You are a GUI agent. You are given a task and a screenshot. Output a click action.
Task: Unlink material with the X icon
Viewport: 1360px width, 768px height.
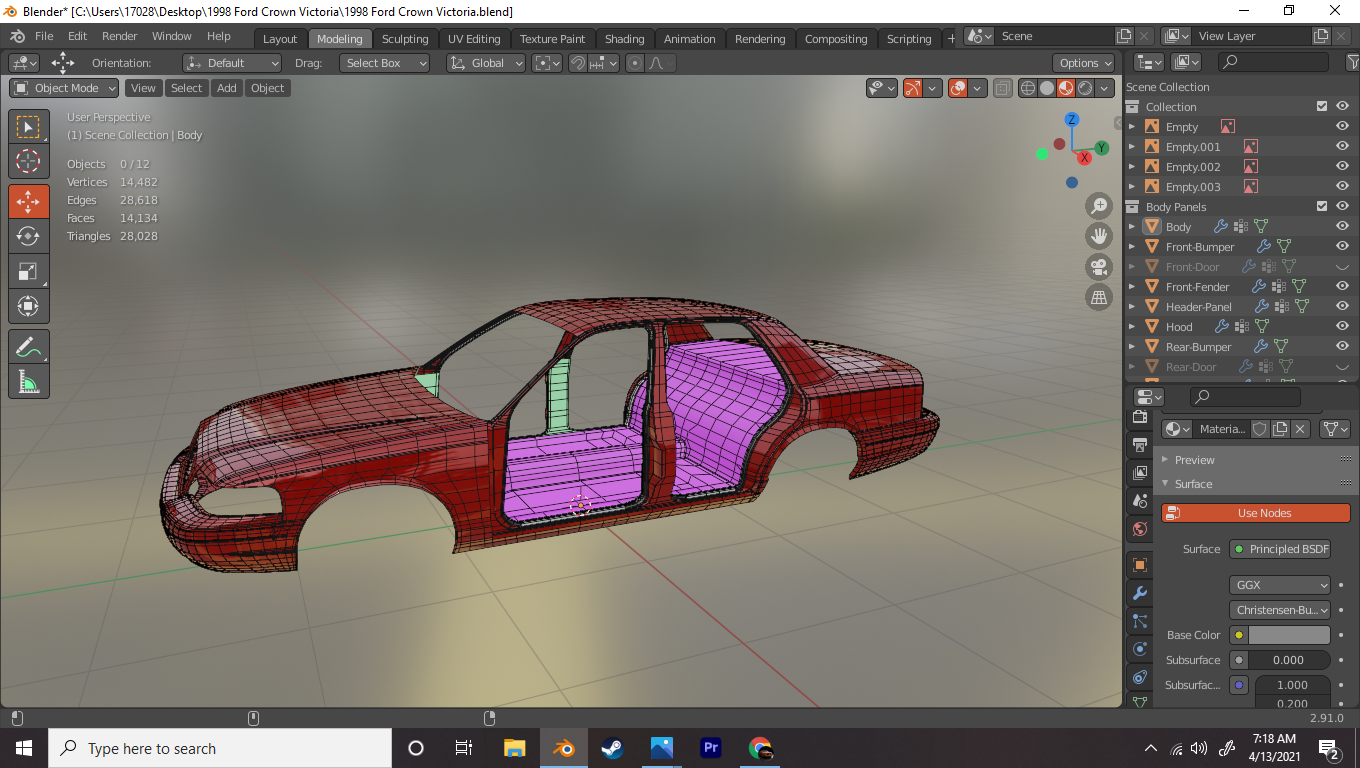1300,429
